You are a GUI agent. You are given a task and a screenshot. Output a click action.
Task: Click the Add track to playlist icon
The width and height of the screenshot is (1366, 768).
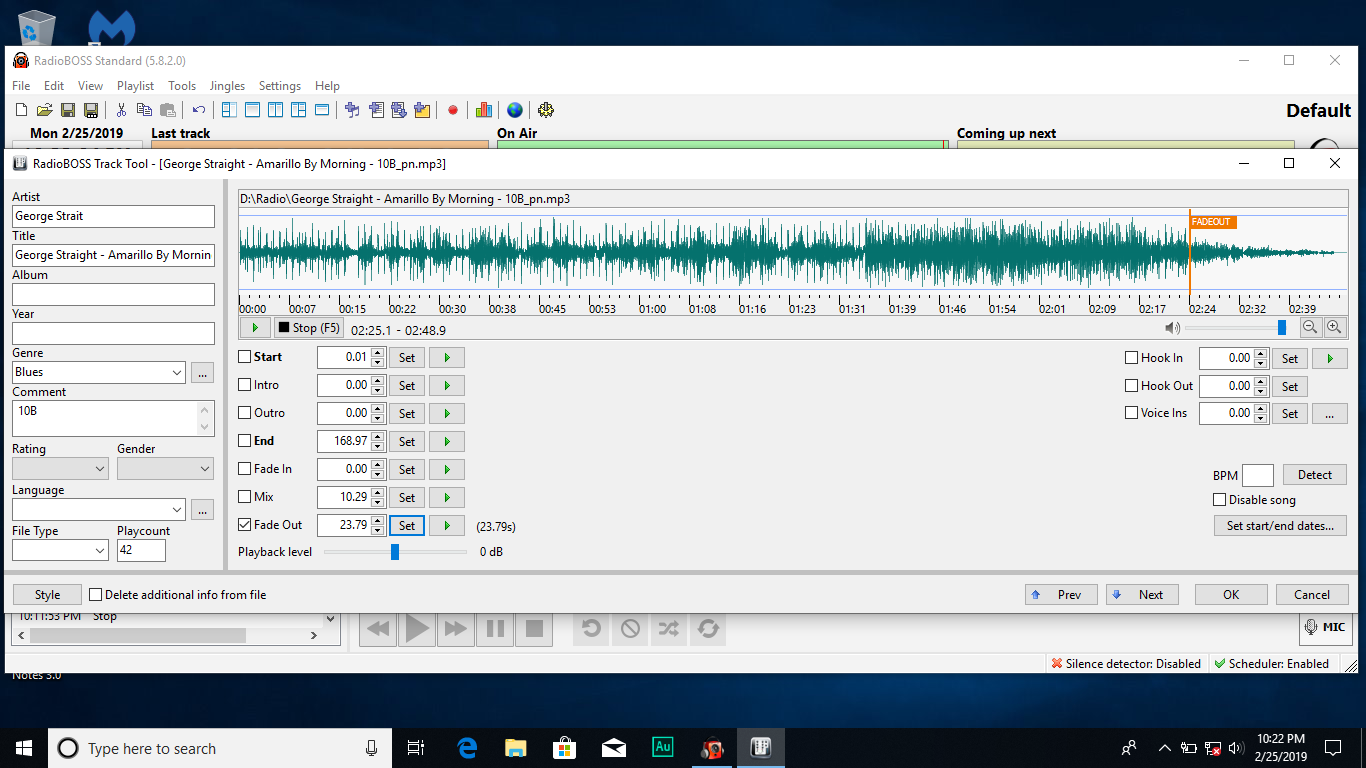coord(352,110)
